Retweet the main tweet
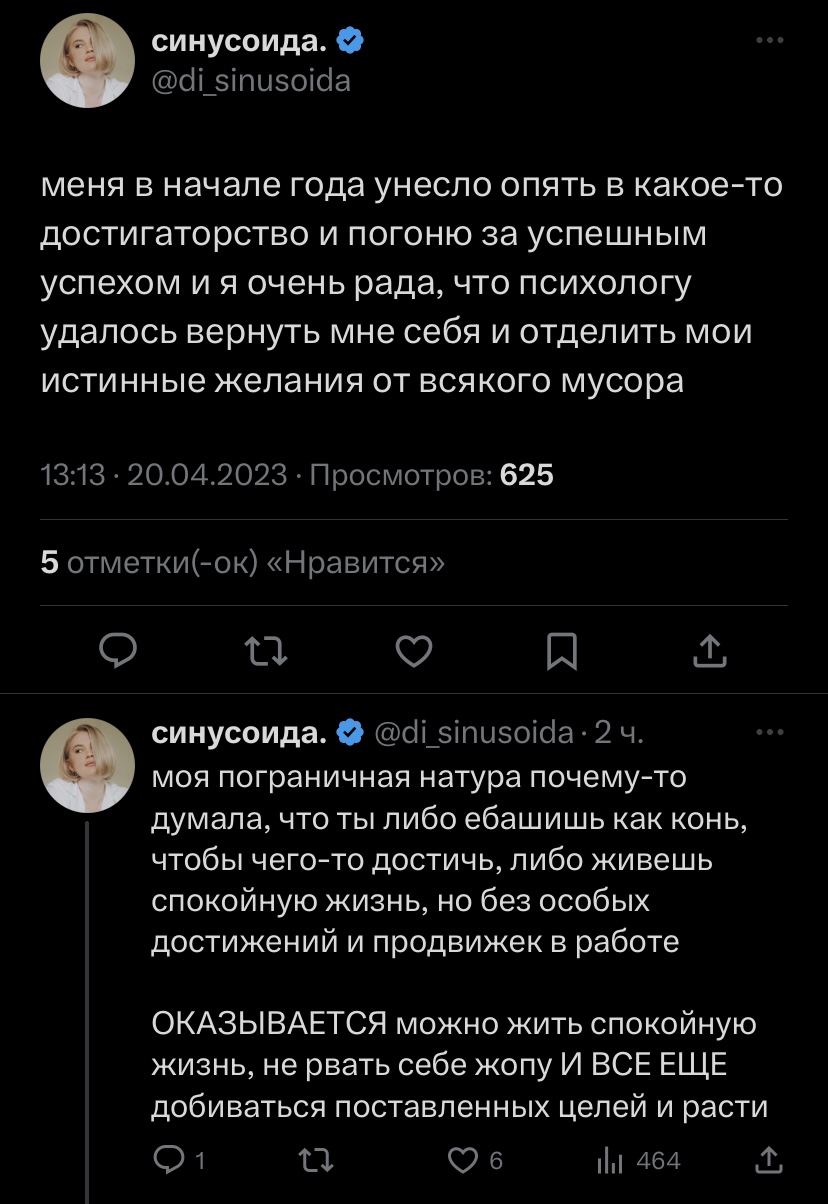 click(266, 652)
